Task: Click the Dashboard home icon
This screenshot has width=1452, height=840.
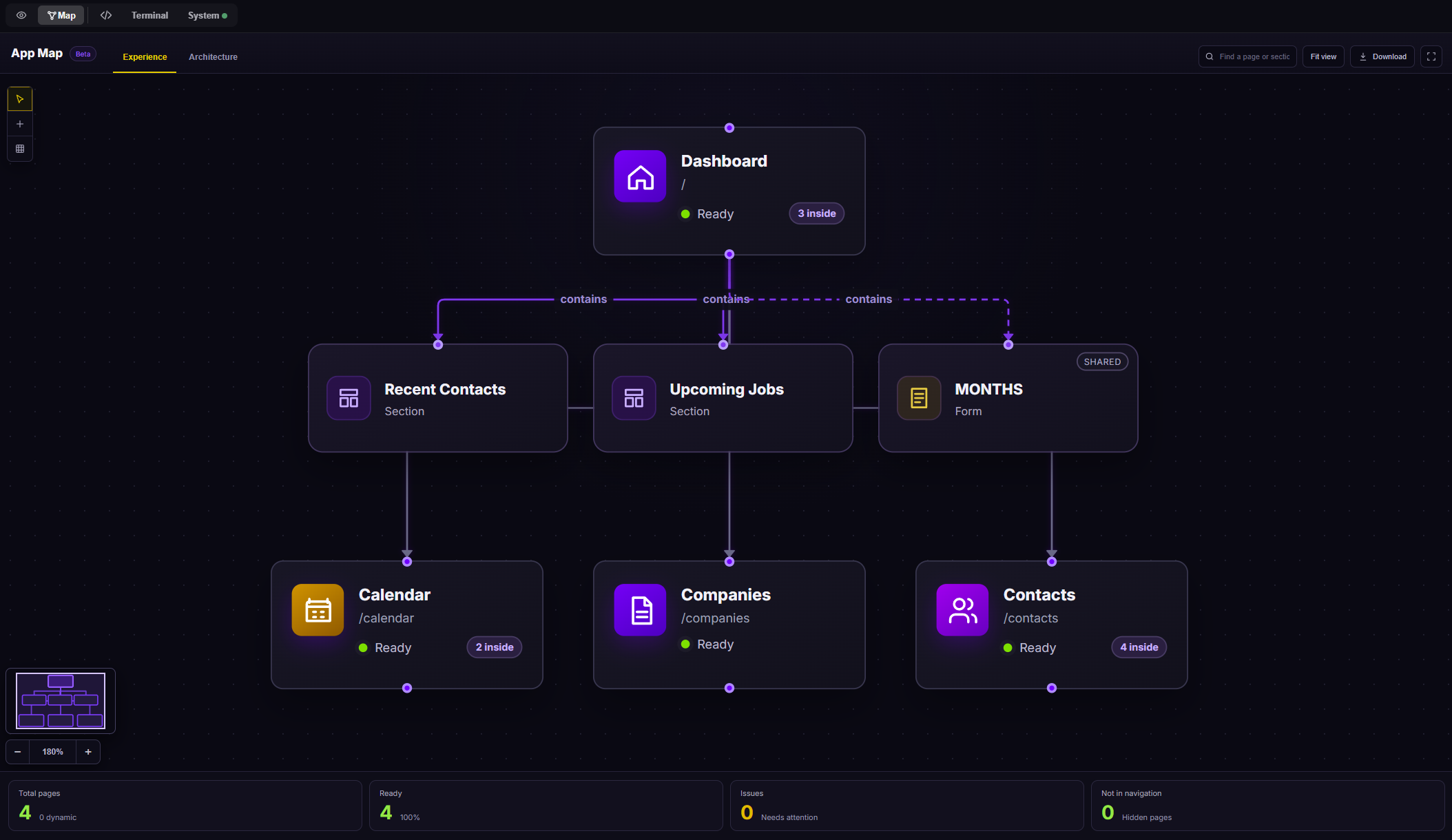Action: point(640,176)
